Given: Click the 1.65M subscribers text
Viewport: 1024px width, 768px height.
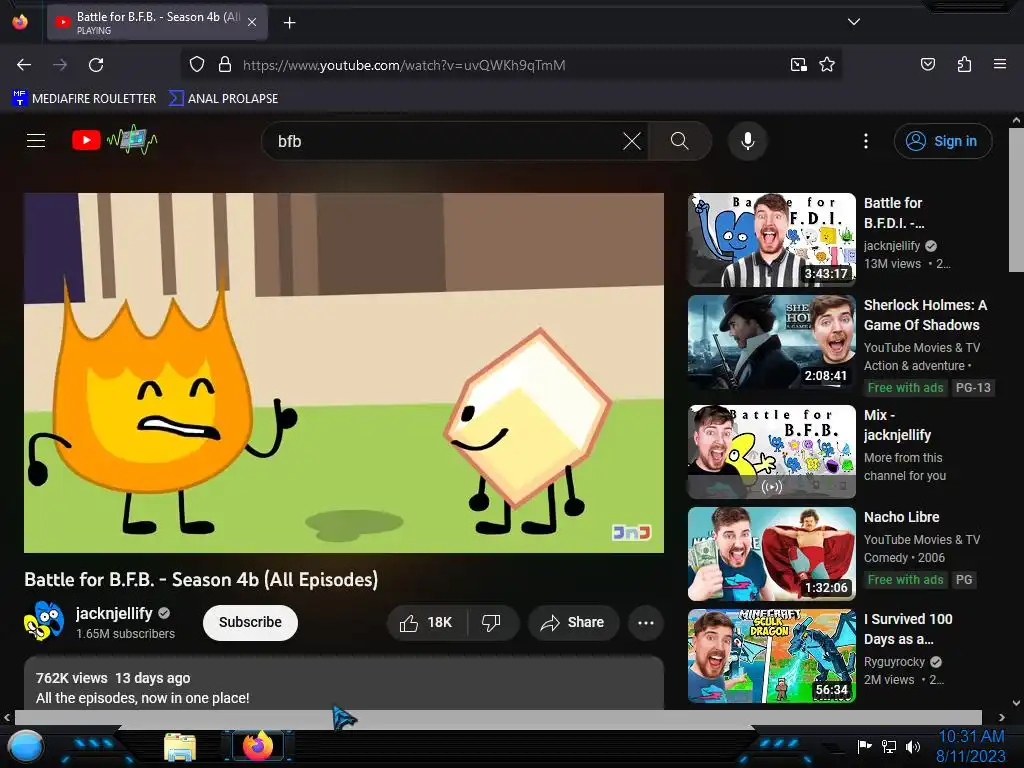Looking at the screenshot, I should [125, 633].
